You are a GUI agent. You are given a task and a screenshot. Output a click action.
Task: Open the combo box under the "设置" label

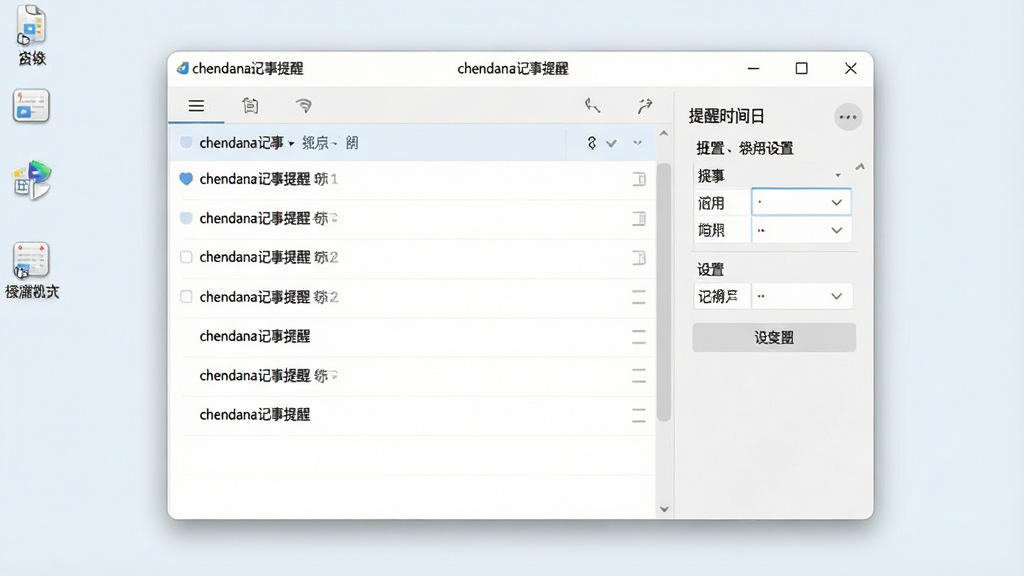[x=801, y=296]
